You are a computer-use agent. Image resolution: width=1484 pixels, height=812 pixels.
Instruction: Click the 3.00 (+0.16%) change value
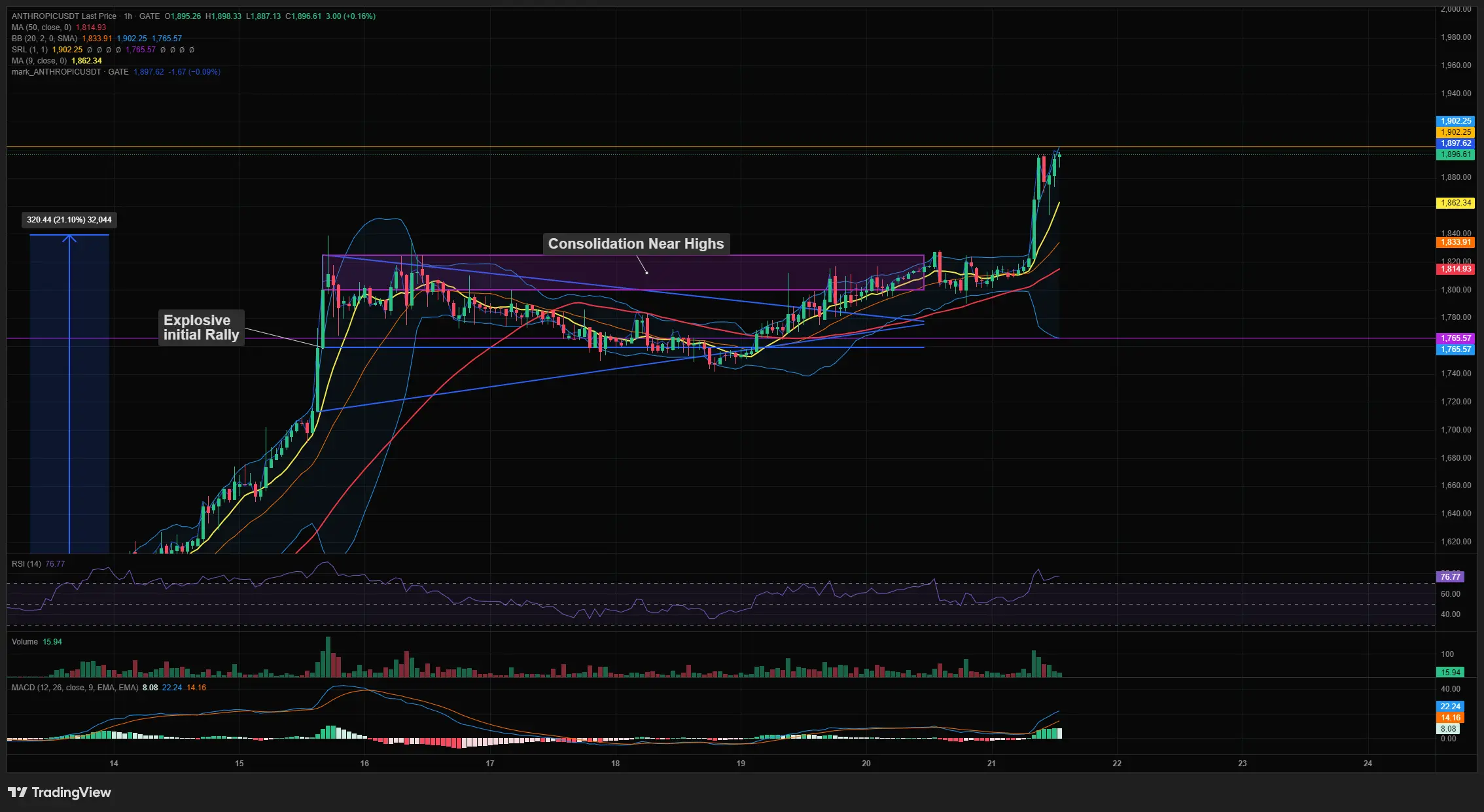(x=351, y=16)
